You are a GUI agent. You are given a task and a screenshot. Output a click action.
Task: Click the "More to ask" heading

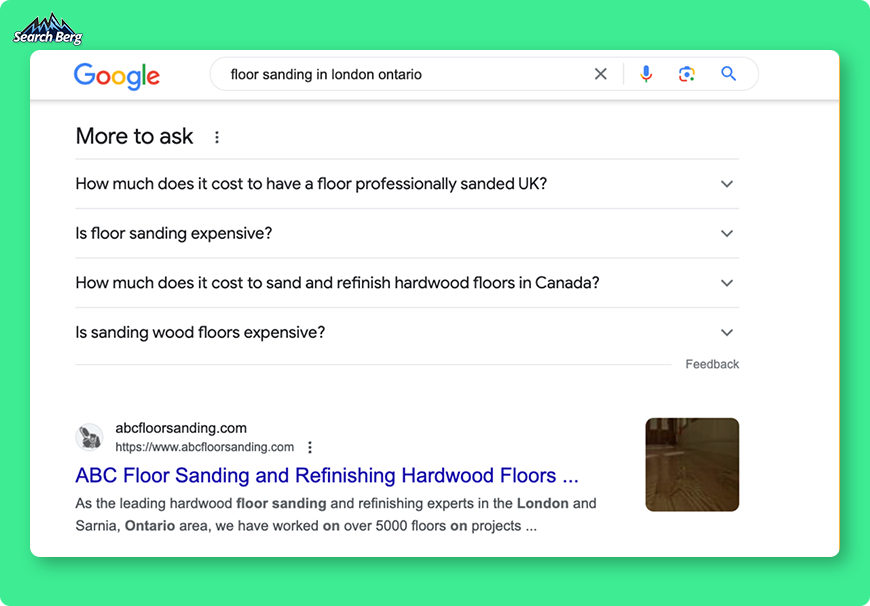(x=134, y=137)
